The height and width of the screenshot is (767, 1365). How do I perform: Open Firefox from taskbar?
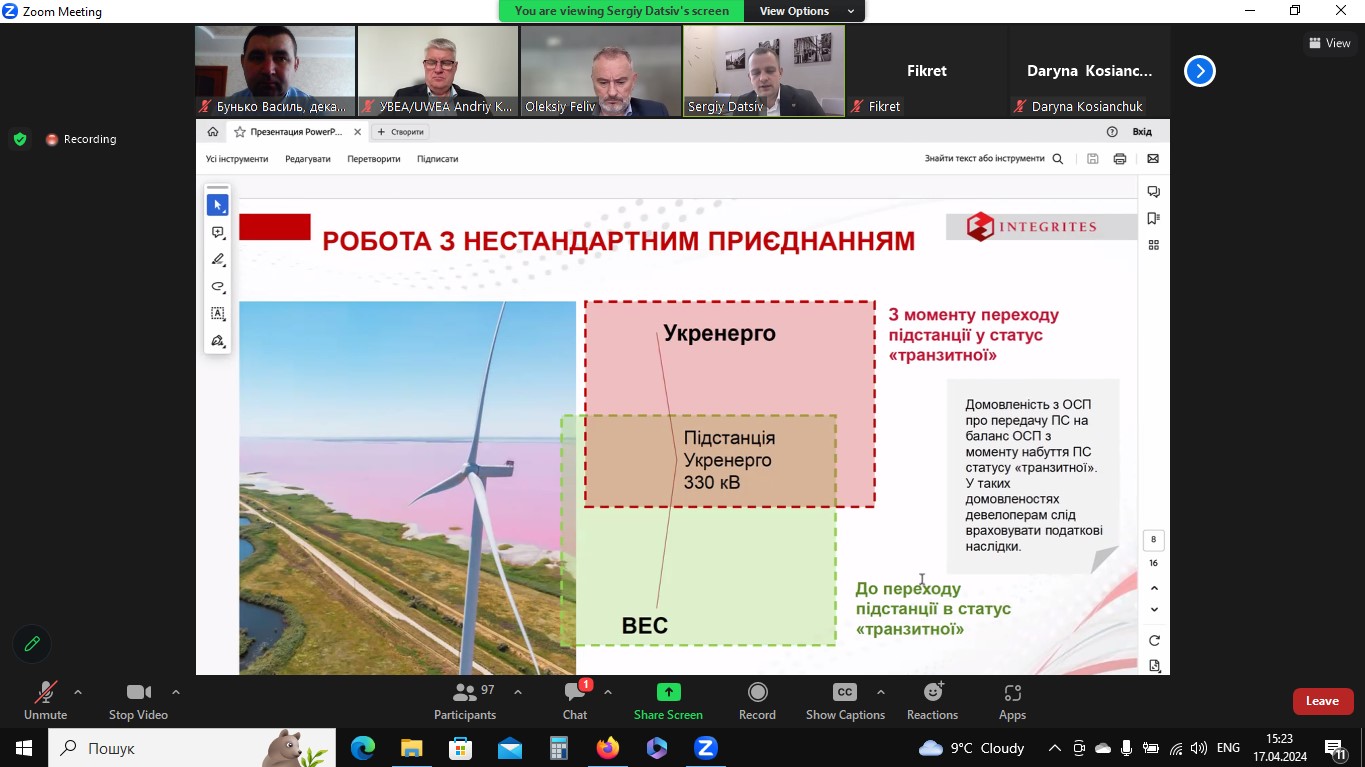pyautogui.click(x=607, y=748)
